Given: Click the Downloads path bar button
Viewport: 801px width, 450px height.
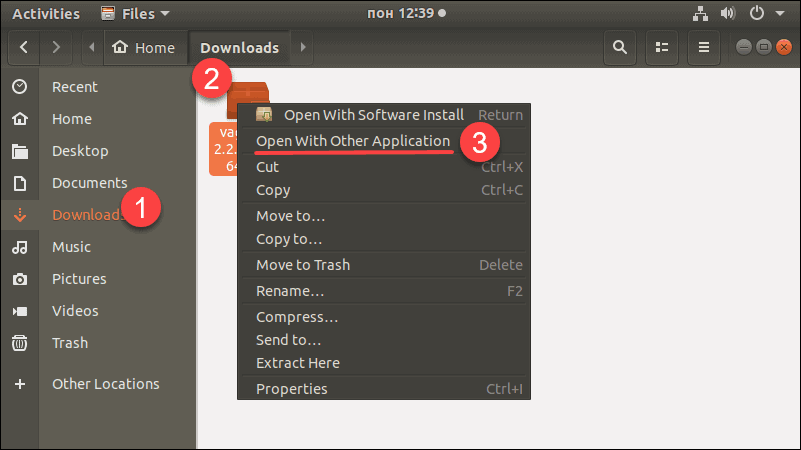Looking at the screenshot, I should tap(239, 47).
